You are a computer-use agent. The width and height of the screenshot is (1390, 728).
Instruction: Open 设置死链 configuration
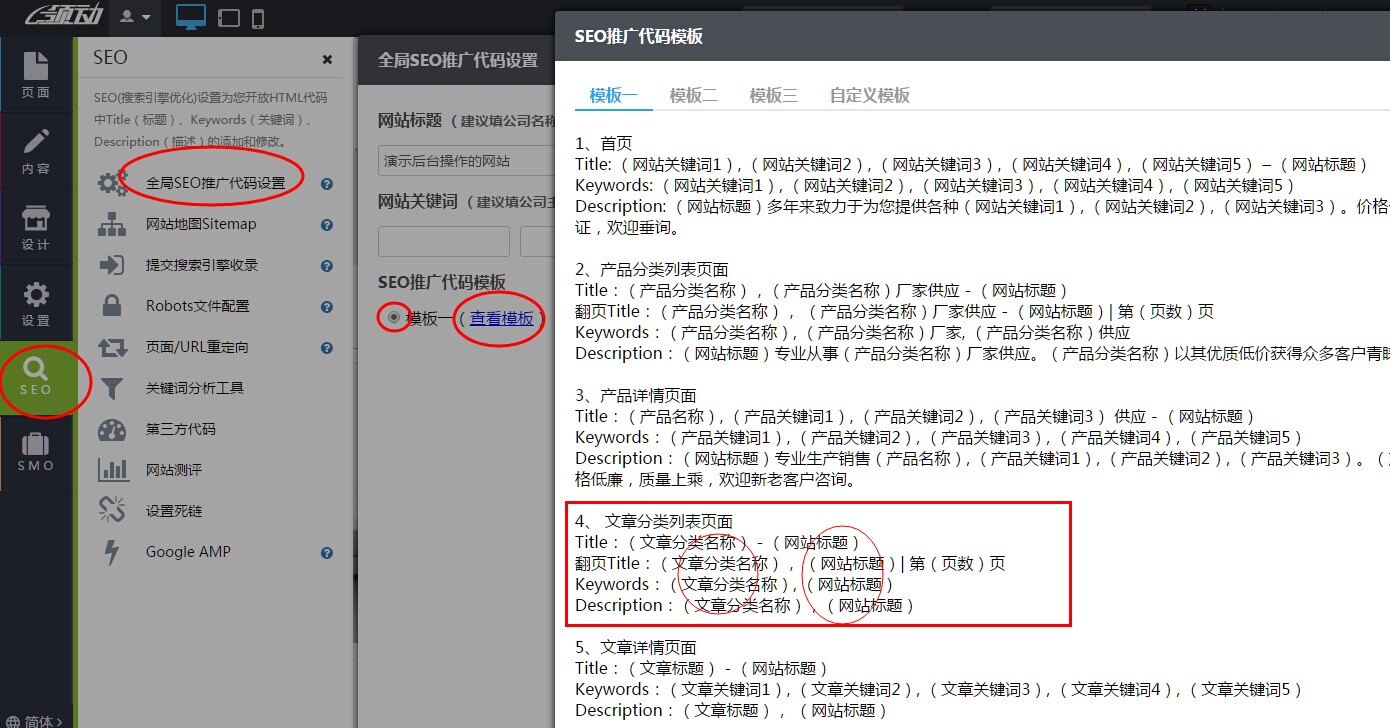(113, 510)
